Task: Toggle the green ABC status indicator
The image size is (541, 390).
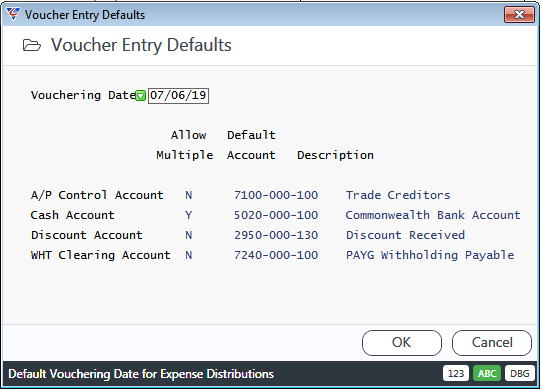Action: tap(487, 373)
